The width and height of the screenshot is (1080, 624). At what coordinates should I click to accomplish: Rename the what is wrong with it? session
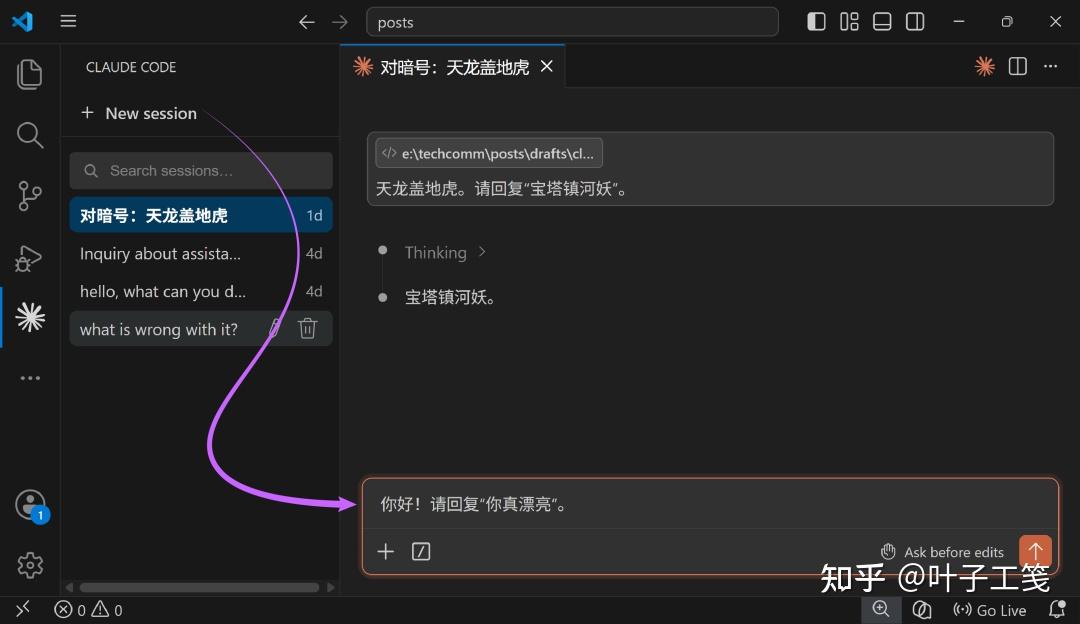coord(275,329)
